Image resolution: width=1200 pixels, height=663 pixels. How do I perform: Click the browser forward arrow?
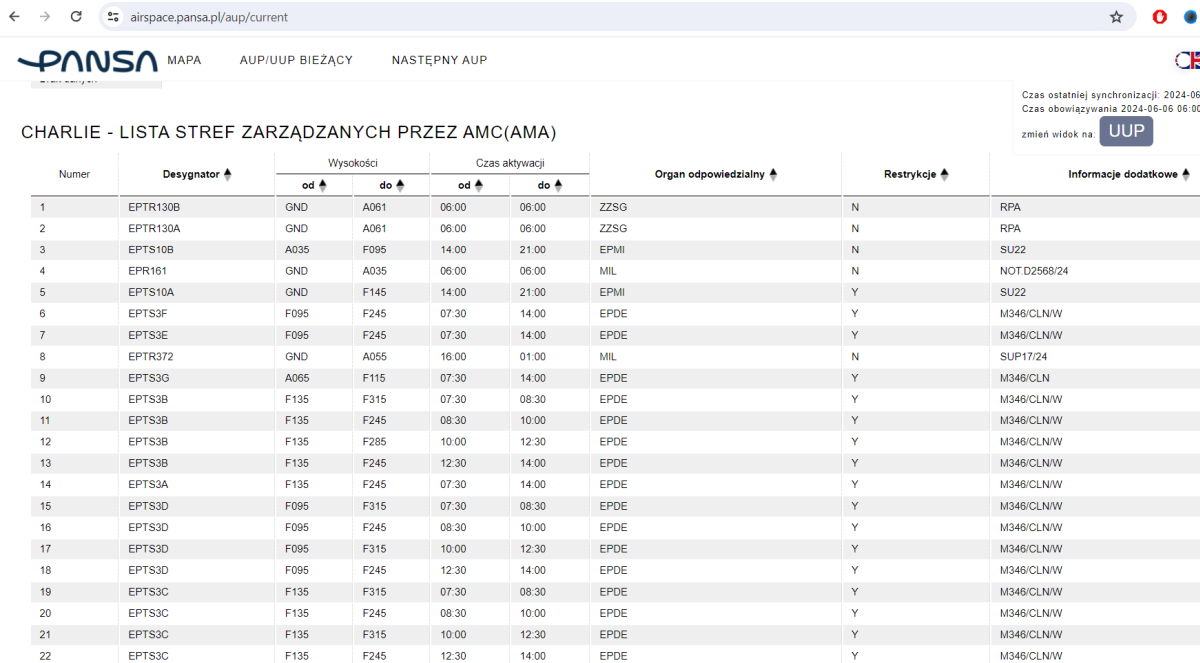(45, 17)
